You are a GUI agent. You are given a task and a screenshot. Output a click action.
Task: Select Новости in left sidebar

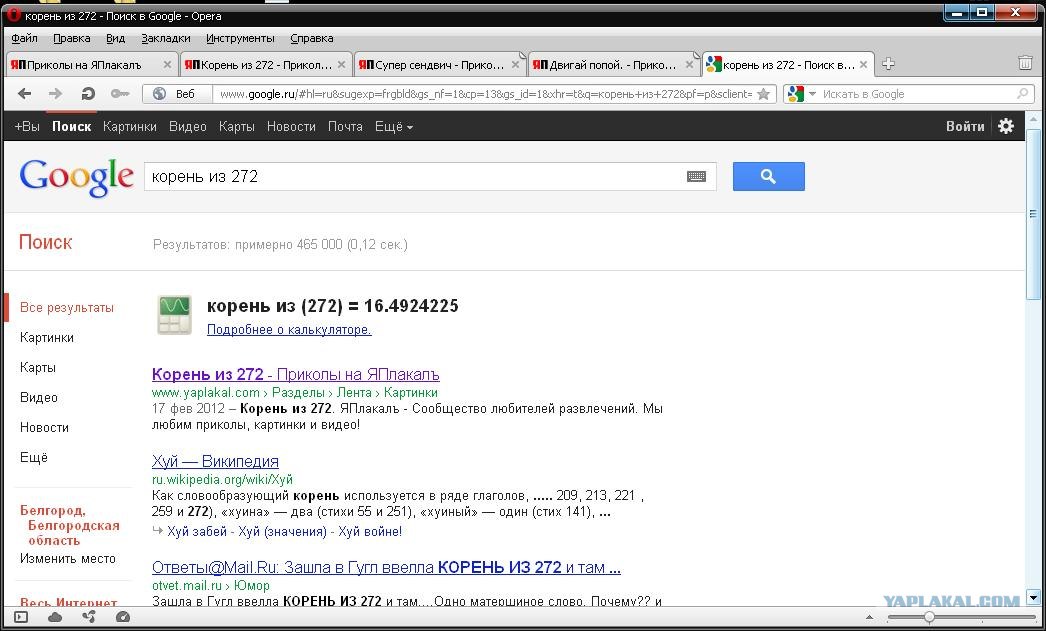[x=45, y=428]
